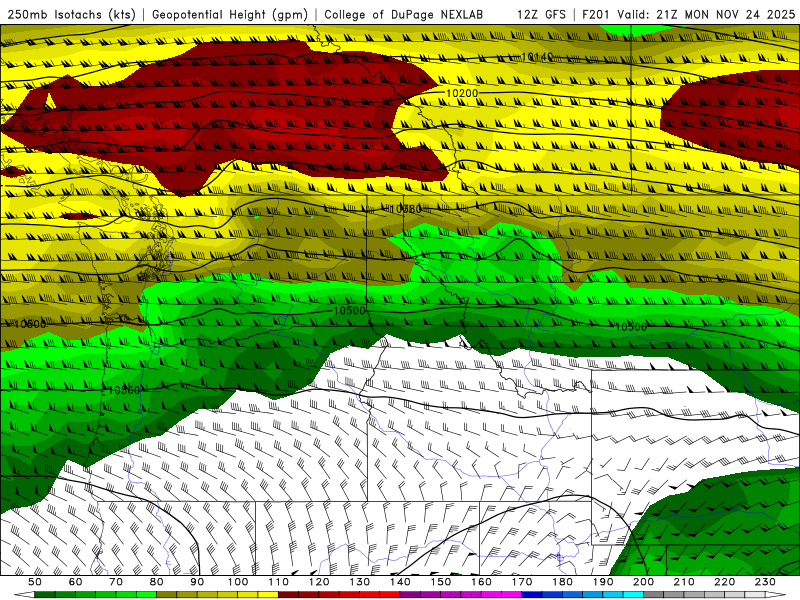
Task: Click the 200 label on the color scale
Action: (x=644, y=582)
